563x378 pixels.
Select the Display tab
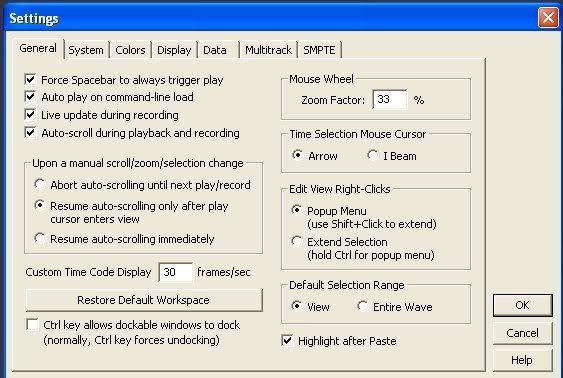click(174, 50)
